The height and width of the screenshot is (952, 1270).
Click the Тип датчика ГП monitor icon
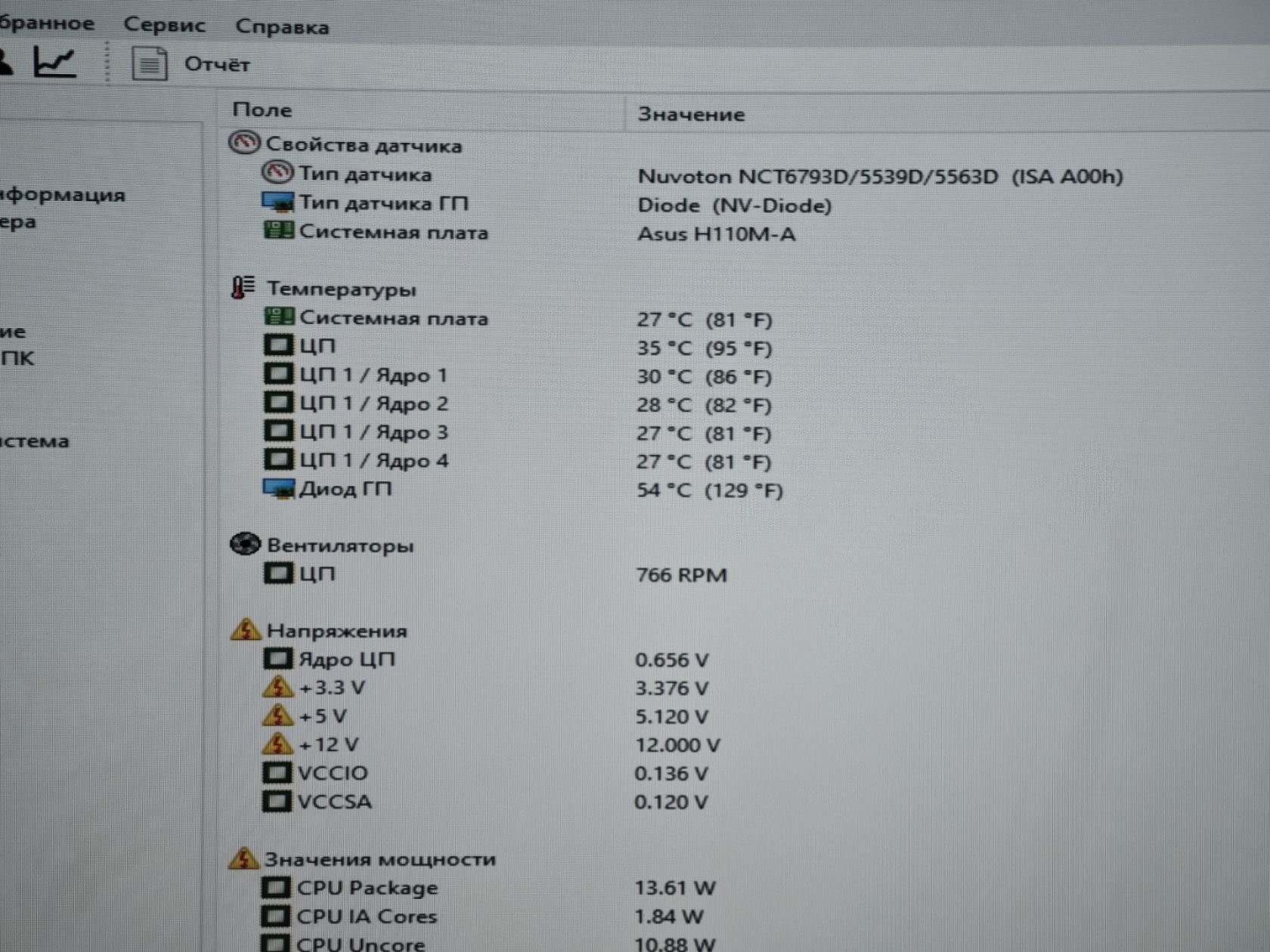pyautogui.click(x=277, y=202)
